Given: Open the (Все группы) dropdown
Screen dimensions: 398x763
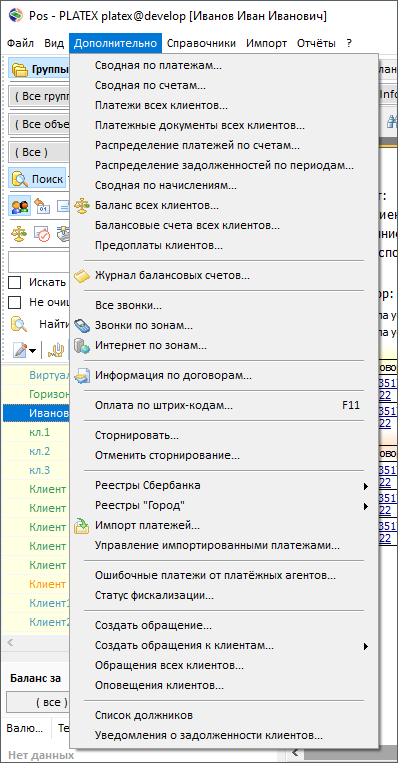Looking at the screenshot, I should click(39, 96).
